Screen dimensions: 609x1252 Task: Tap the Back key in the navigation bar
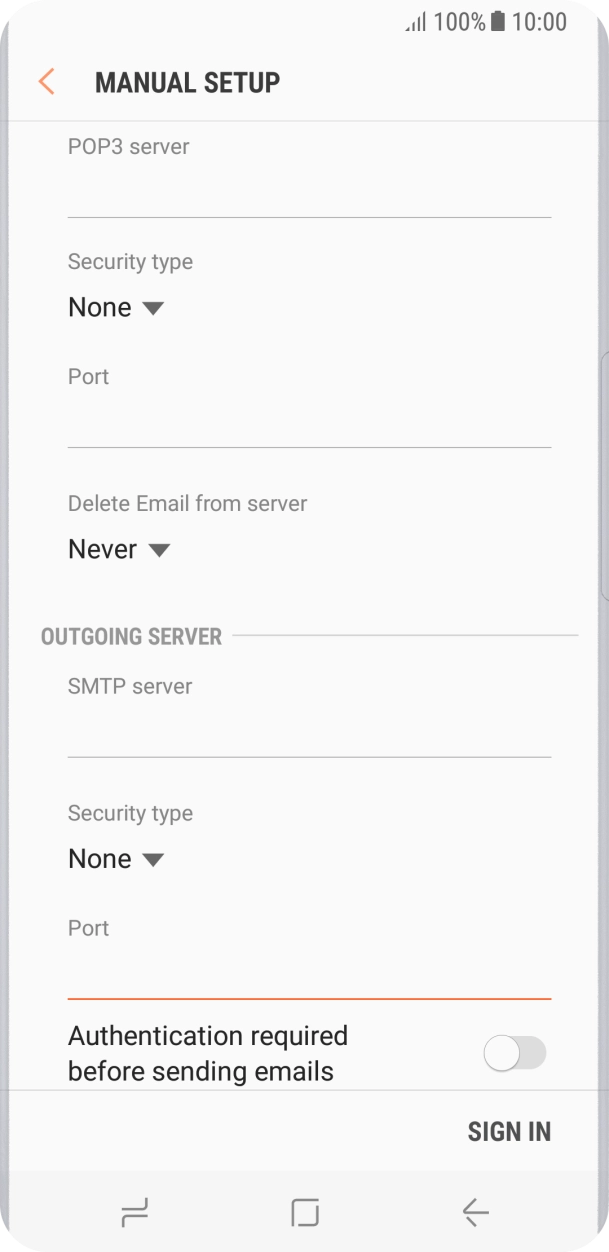[474, 1211]
